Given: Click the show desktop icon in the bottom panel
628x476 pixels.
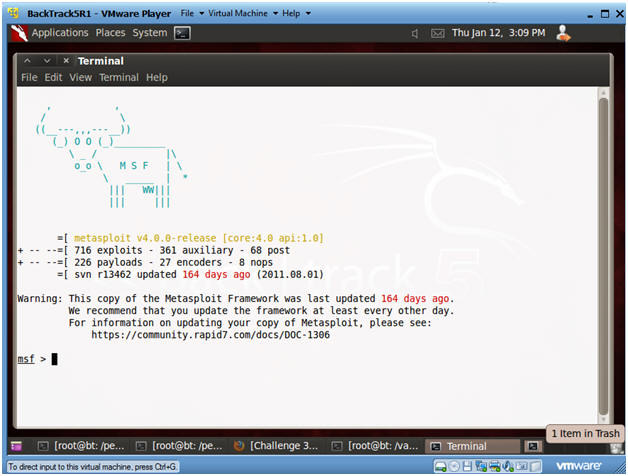Looking at the screenshot, I should (16, 446).
